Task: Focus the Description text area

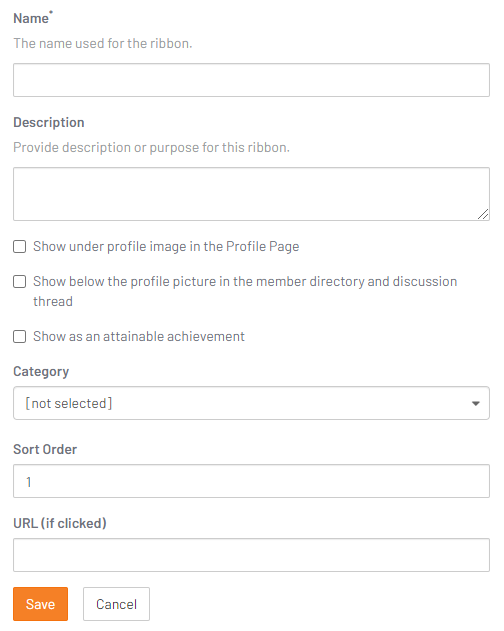Action: pyautogui.click(x=251, y=194)
